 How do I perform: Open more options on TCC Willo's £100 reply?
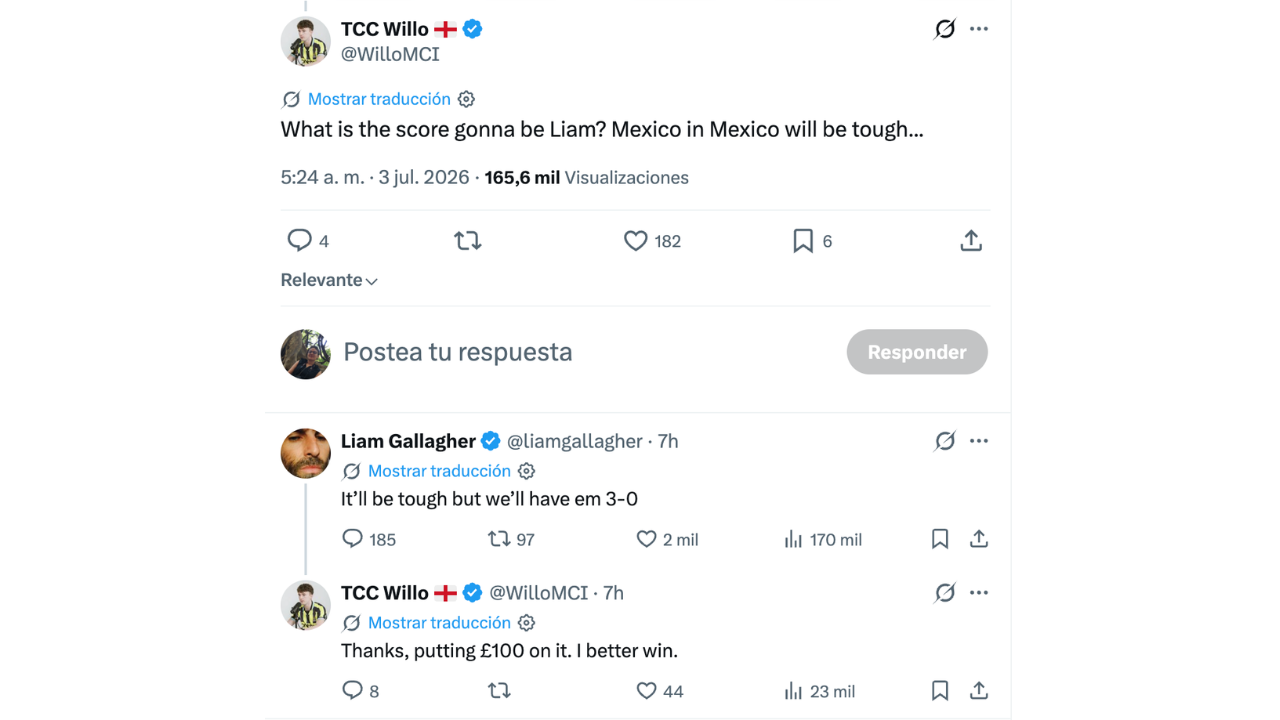(x=979, y=593)
